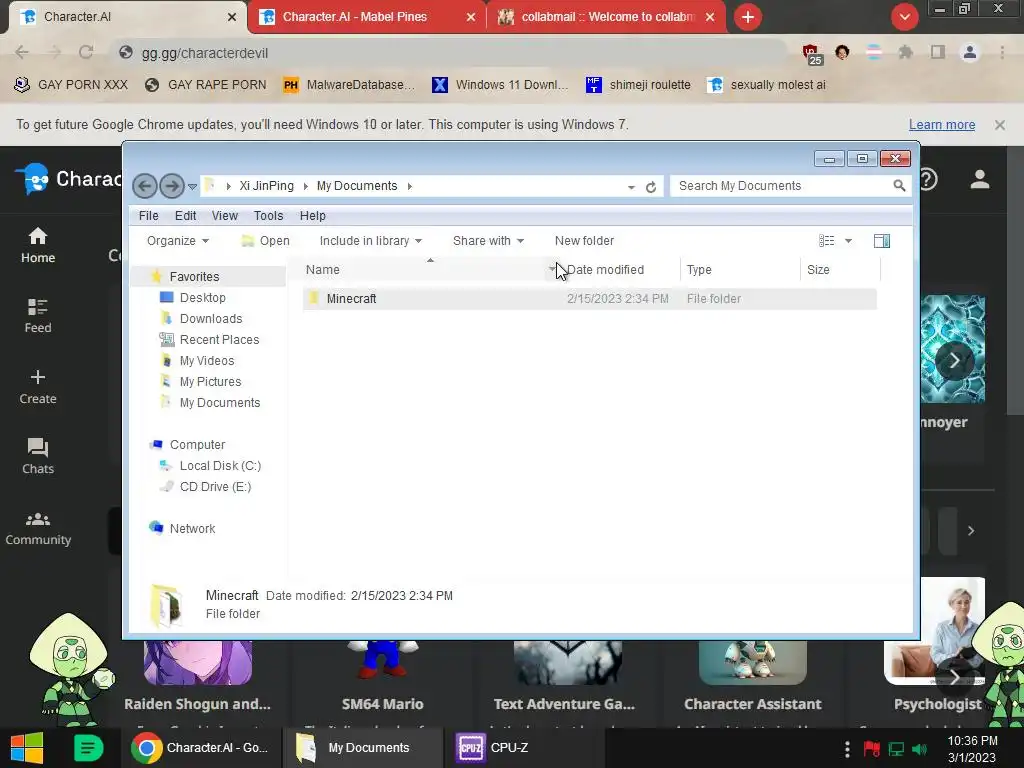This screenshot has height=768, width=1024.
Task: Open Feed in Character.AI sidebar
Action: tap(38, 316)
